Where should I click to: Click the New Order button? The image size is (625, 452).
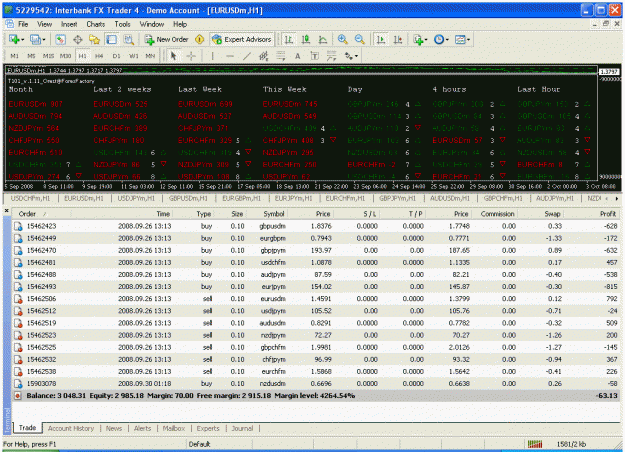coord(167,39)
